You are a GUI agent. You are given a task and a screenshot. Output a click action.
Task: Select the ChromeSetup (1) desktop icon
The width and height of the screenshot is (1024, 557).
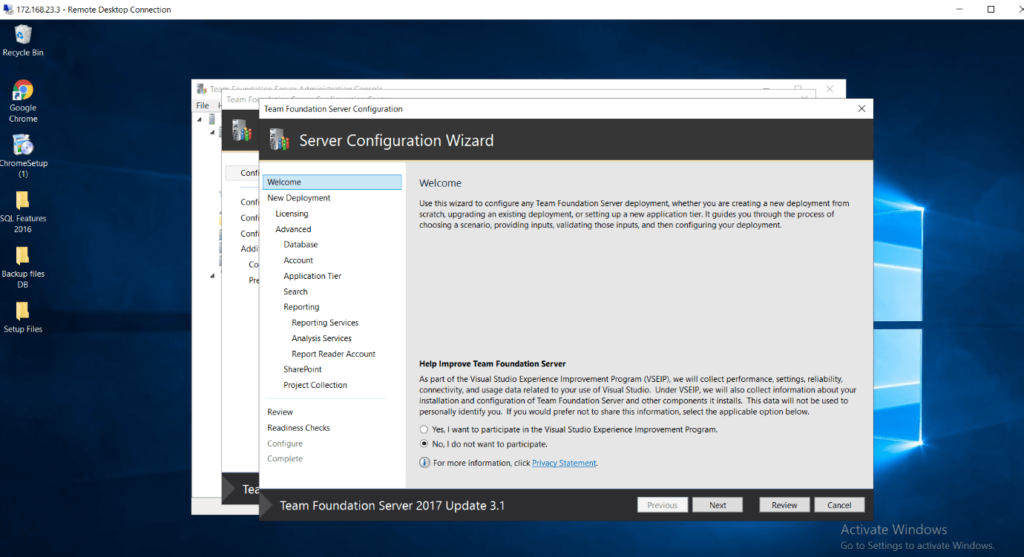click(23, 156)
